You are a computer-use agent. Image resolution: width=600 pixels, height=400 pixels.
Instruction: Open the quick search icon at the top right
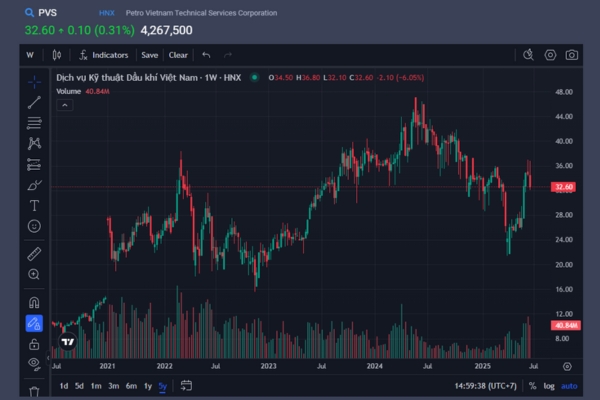coord(528,55)
